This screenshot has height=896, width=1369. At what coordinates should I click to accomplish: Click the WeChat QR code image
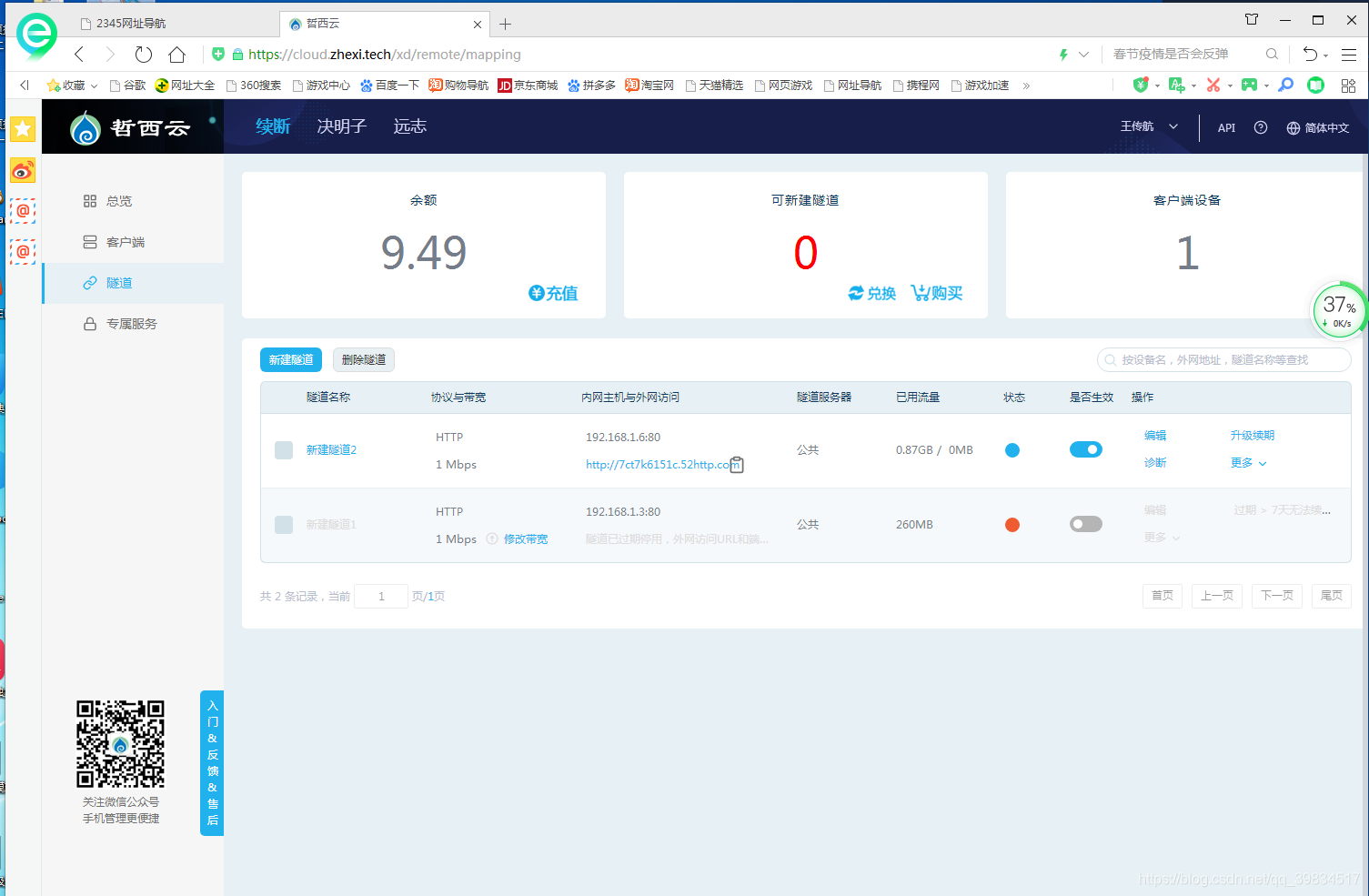pos(120,744)
